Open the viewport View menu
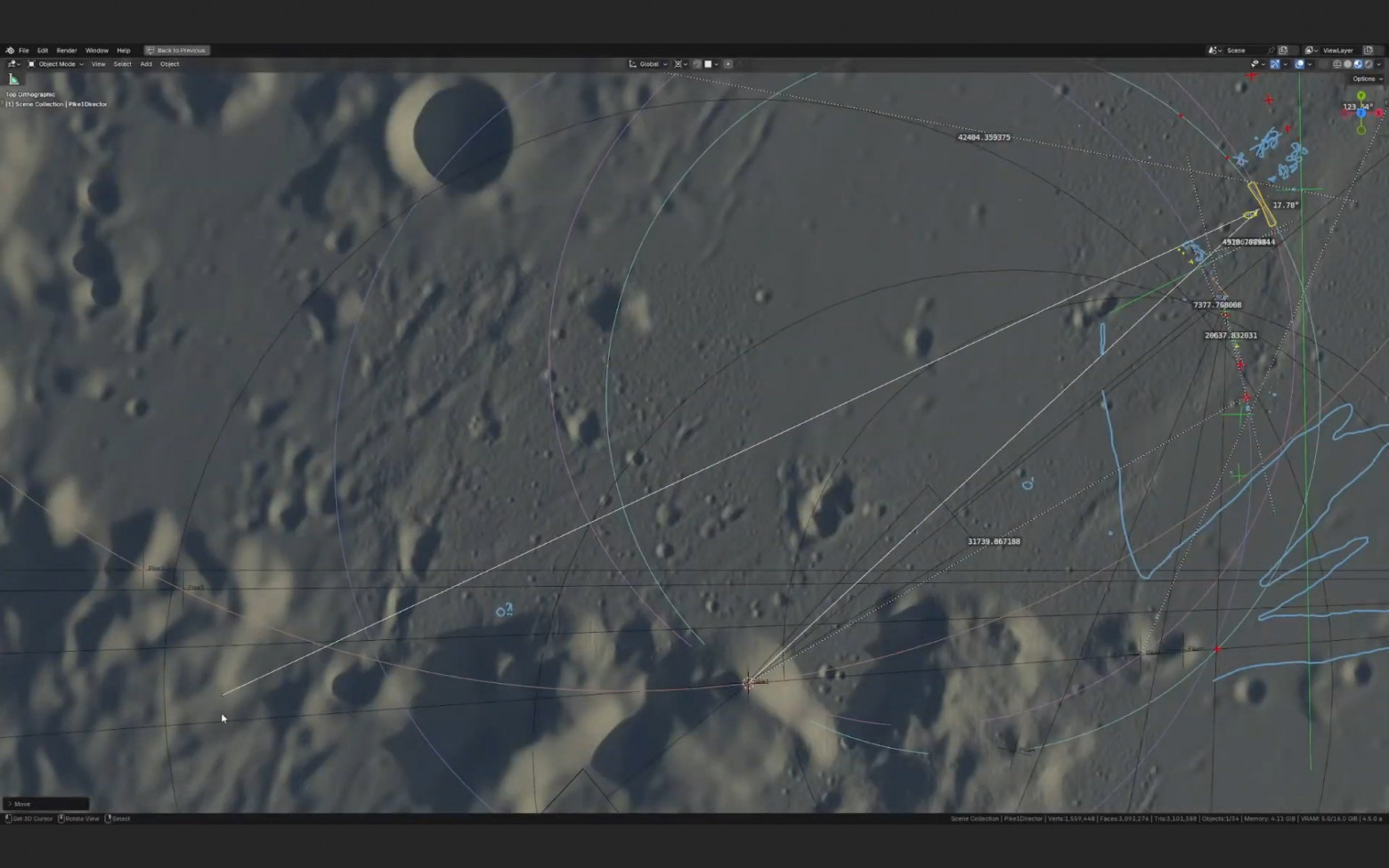The width and height of the screenshot is (1389, 868). coord(98,64)
